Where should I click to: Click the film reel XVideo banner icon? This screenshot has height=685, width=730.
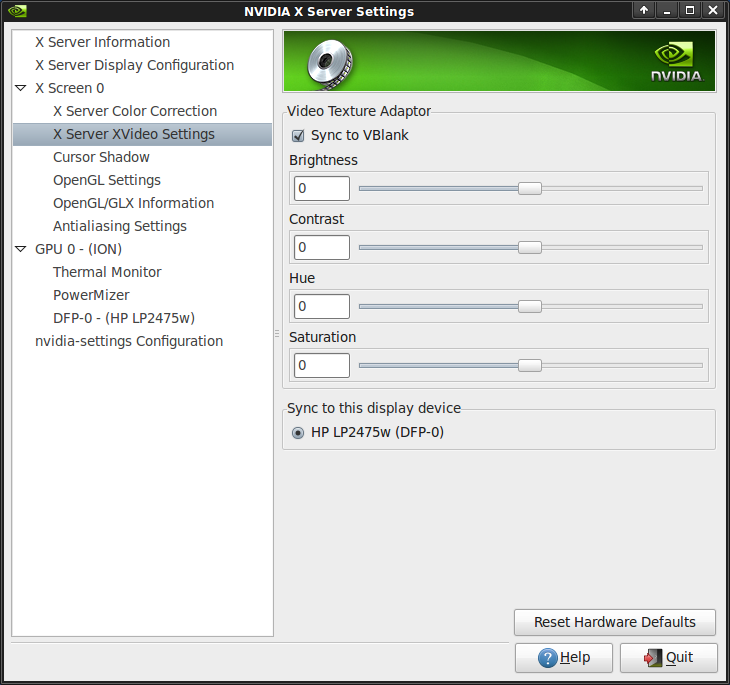(330, 64)
